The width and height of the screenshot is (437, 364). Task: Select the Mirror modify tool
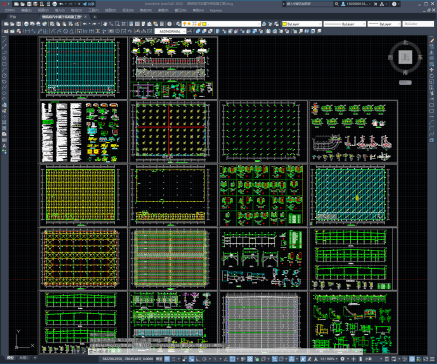[432, 52]
